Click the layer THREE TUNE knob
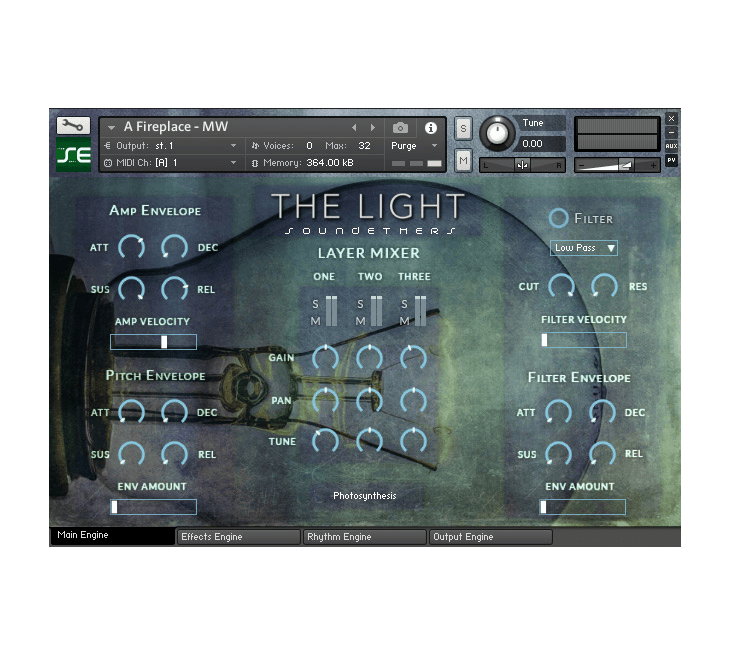 pos(413,440)
